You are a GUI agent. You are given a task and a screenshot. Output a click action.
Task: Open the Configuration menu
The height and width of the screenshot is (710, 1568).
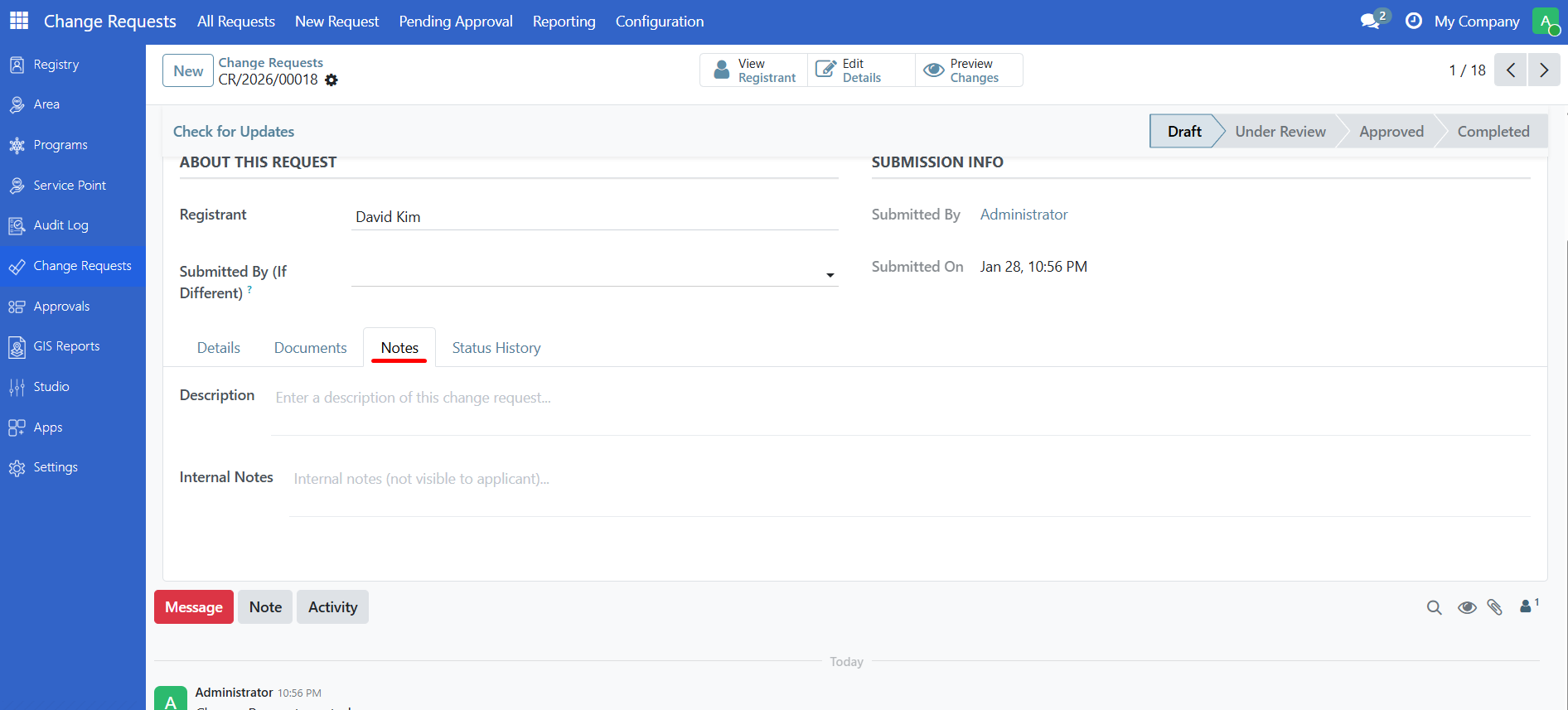659,22
